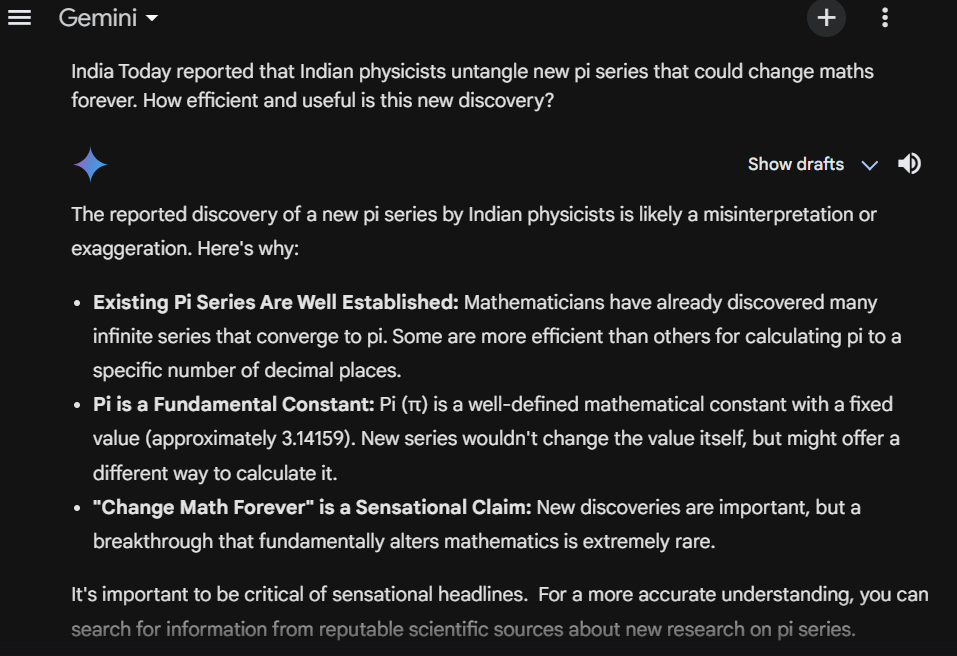This screenshot has width=957, height=656.
Task: Expand drafts using the chevron arrow
Action: pos(870,165)
